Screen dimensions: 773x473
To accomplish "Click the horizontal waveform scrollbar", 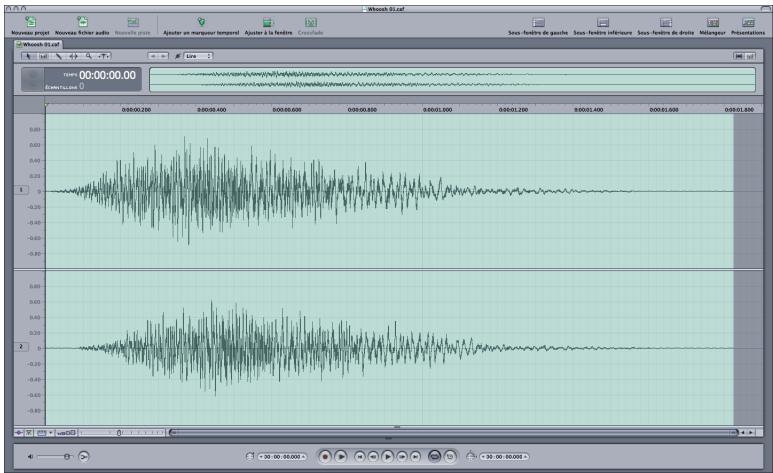I will [x=454, y=433].
